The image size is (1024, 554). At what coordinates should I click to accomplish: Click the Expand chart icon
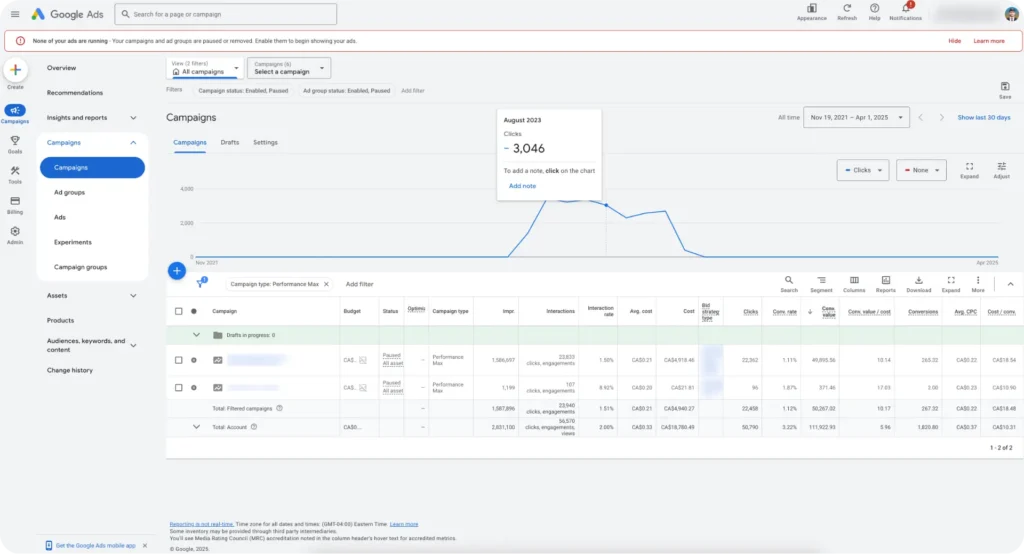pos(969,167)
